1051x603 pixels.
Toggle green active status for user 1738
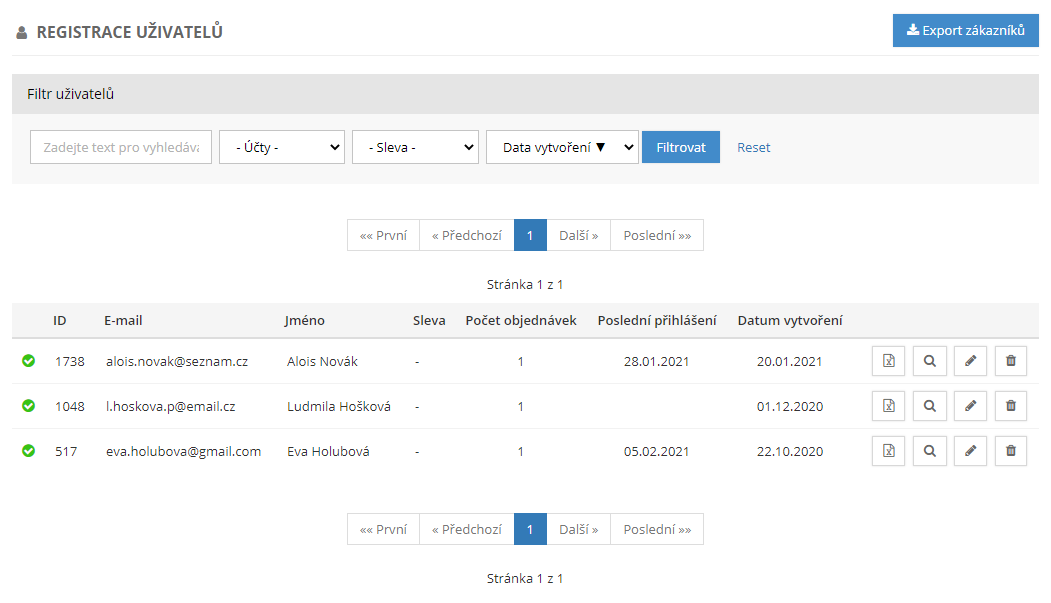point(28,361)
